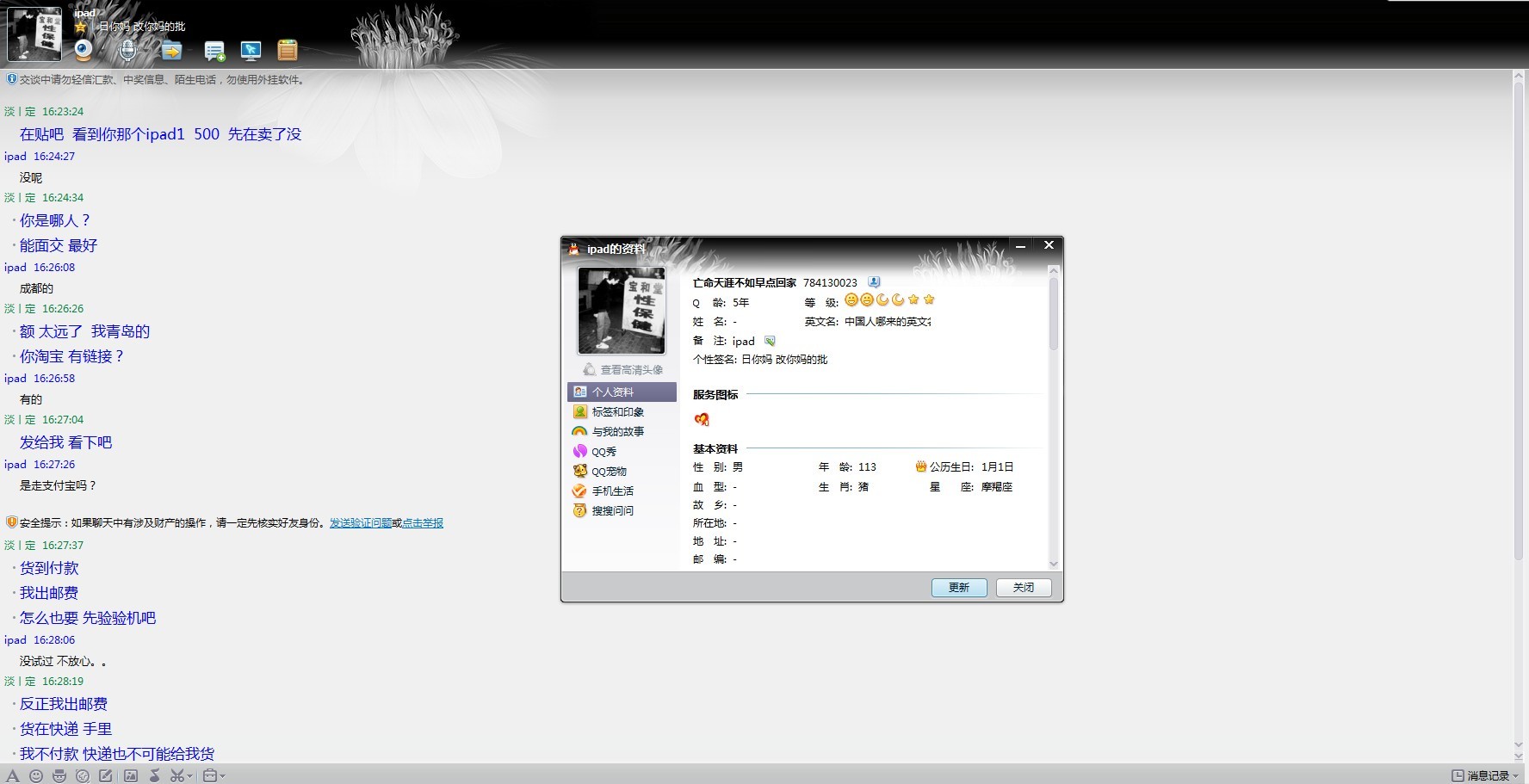The image size is (1529, 784).
Task: Click the profile window scroll-down arrow
Action: pyautogui.click(x=1053, y=564)
